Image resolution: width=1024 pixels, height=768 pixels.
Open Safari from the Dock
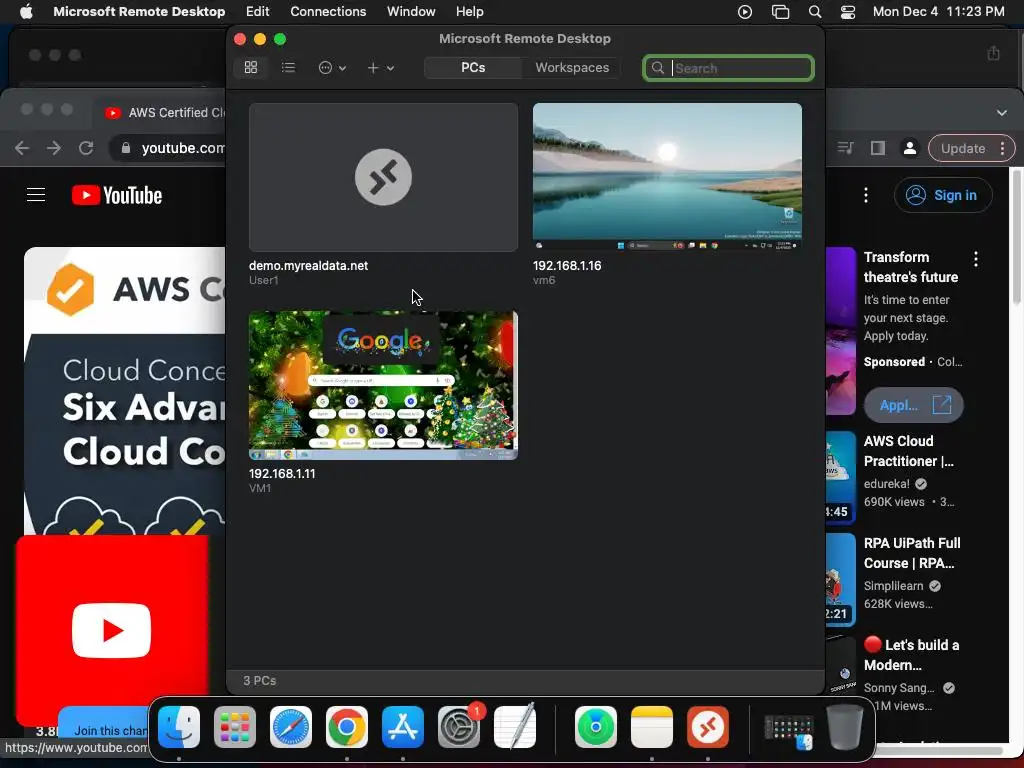(x=291, y=727)
